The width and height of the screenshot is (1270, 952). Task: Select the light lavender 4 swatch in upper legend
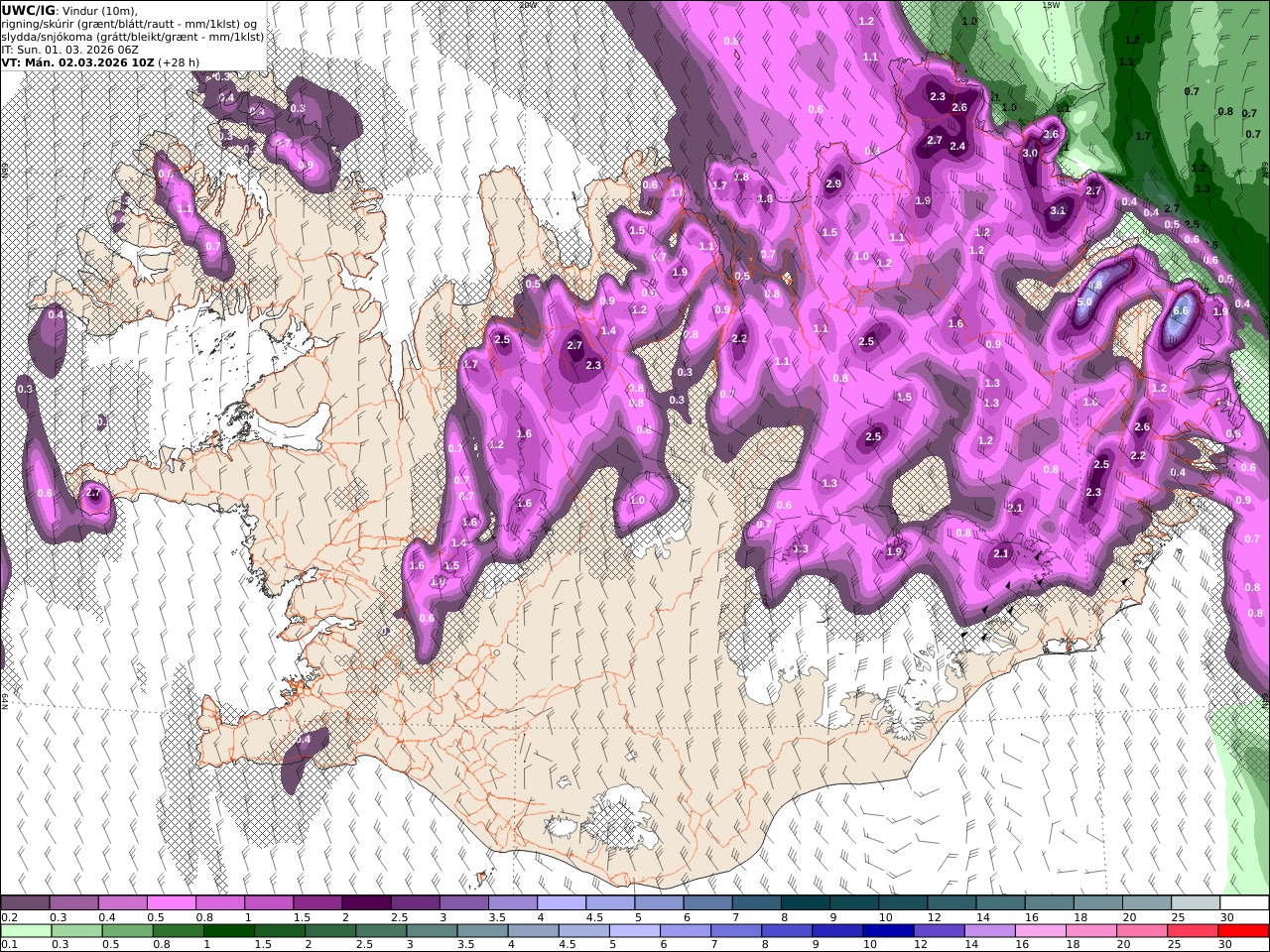562,902
